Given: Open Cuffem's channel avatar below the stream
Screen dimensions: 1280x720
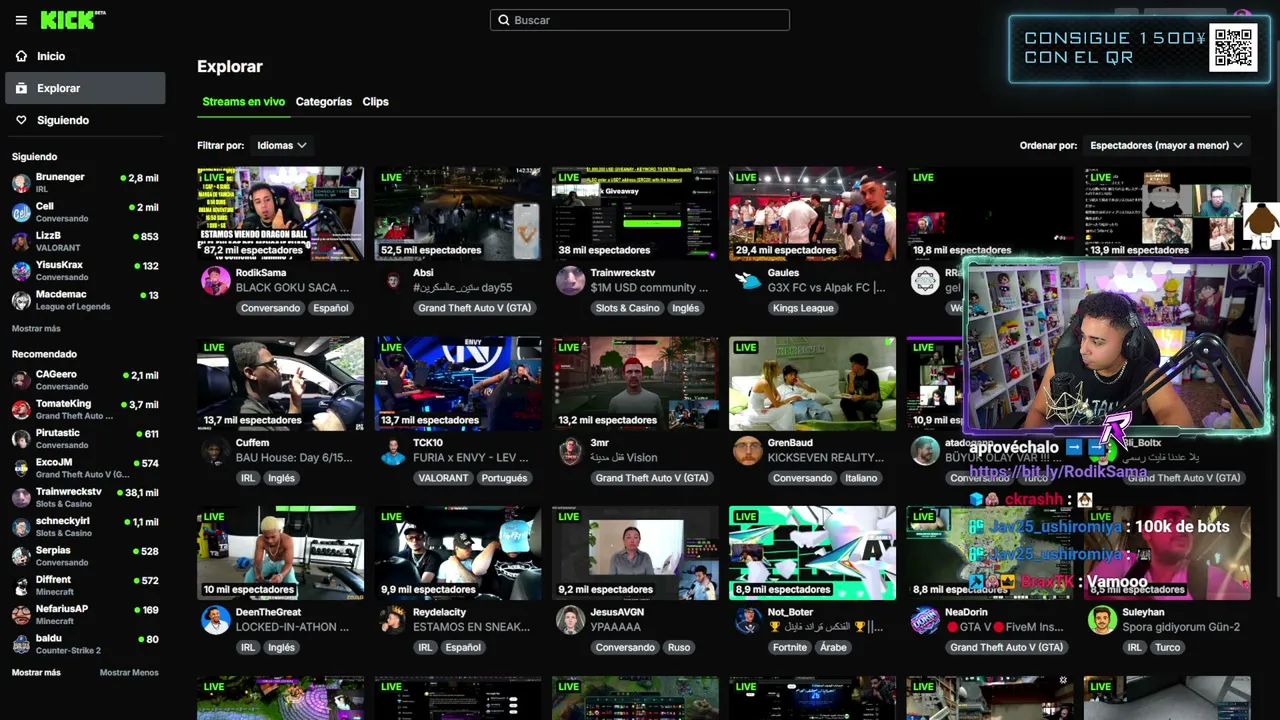Looking at the screenshot, I should click(x=216, y=451).
